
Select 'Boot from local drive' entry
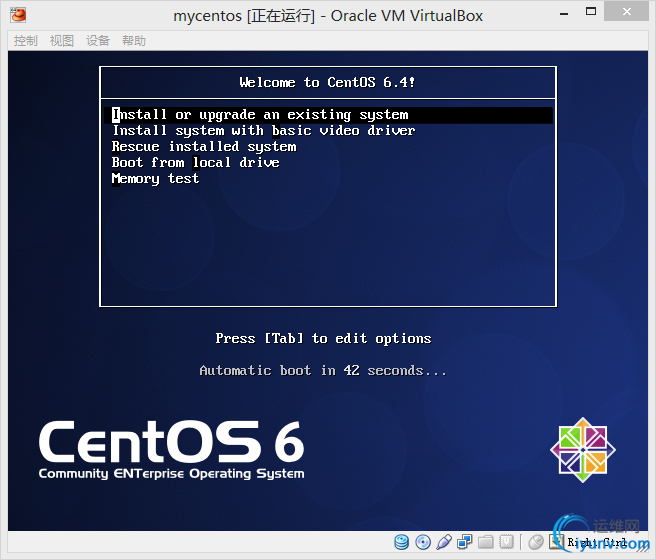click(x=195, y=162)
